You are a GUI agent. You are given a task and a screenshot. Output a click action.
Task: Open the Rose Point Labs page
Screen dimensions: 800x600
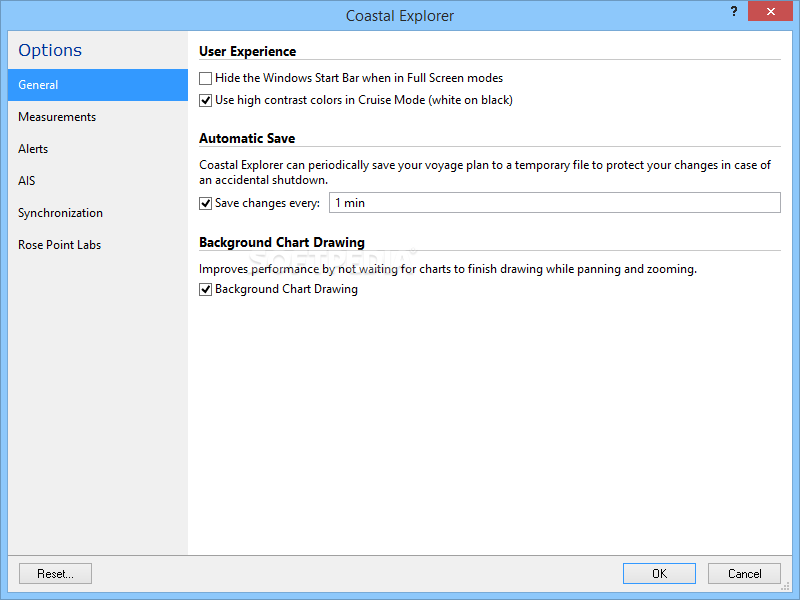[98, 245]
